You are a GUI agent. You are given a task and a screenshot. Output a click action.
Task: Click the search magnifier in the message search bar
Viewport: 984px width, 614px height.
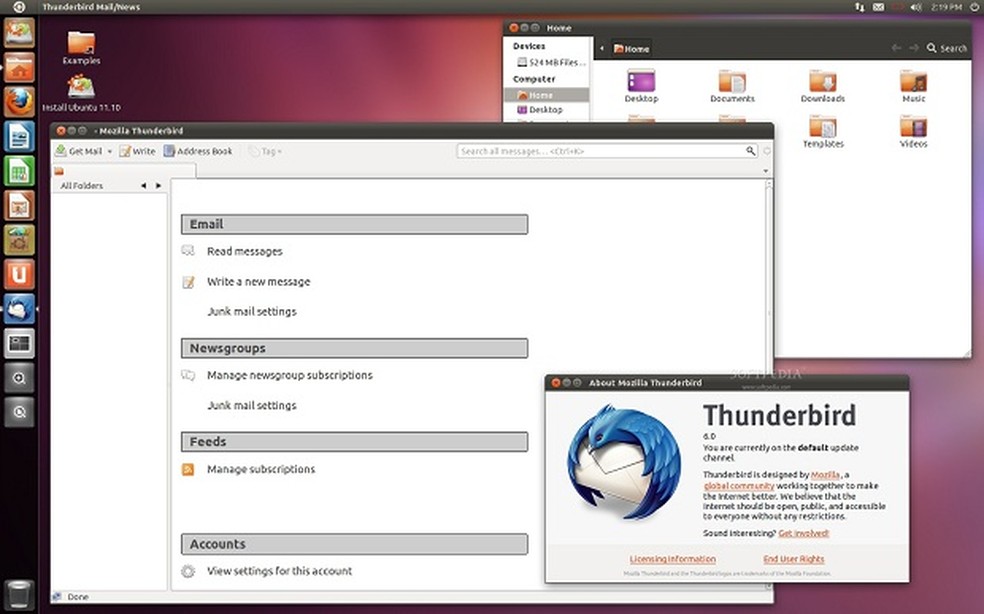click(750, 151)
